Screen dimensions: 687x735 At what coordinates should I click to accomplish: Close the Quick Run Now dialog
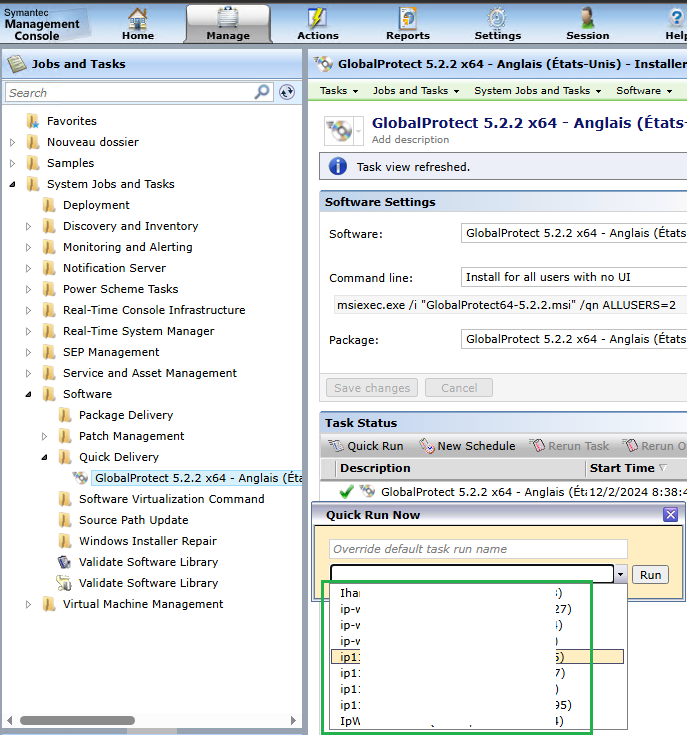click(x=671, y=515)
